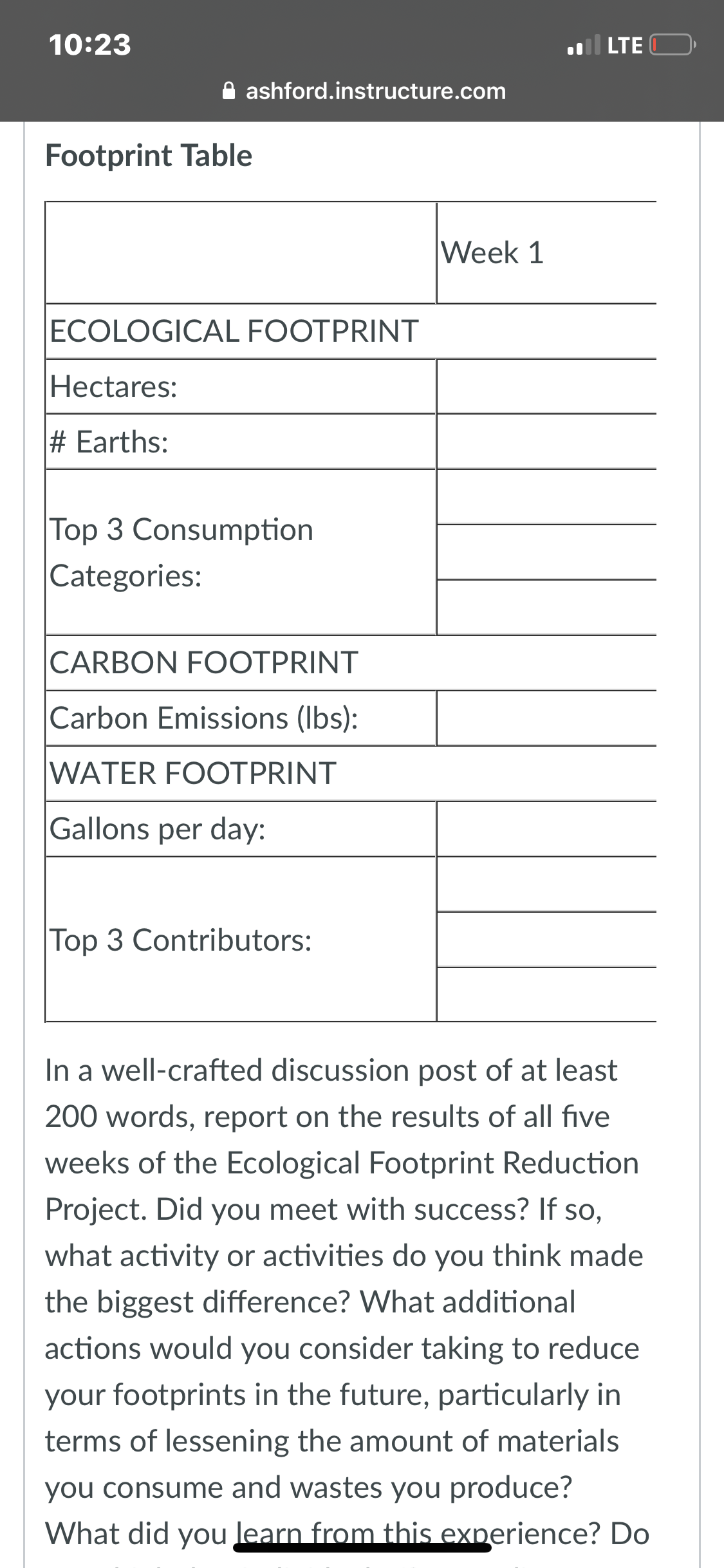Click the first Top 3 Contributors value cell
This screenshot has width=724, height=1568.
(547, 884)
